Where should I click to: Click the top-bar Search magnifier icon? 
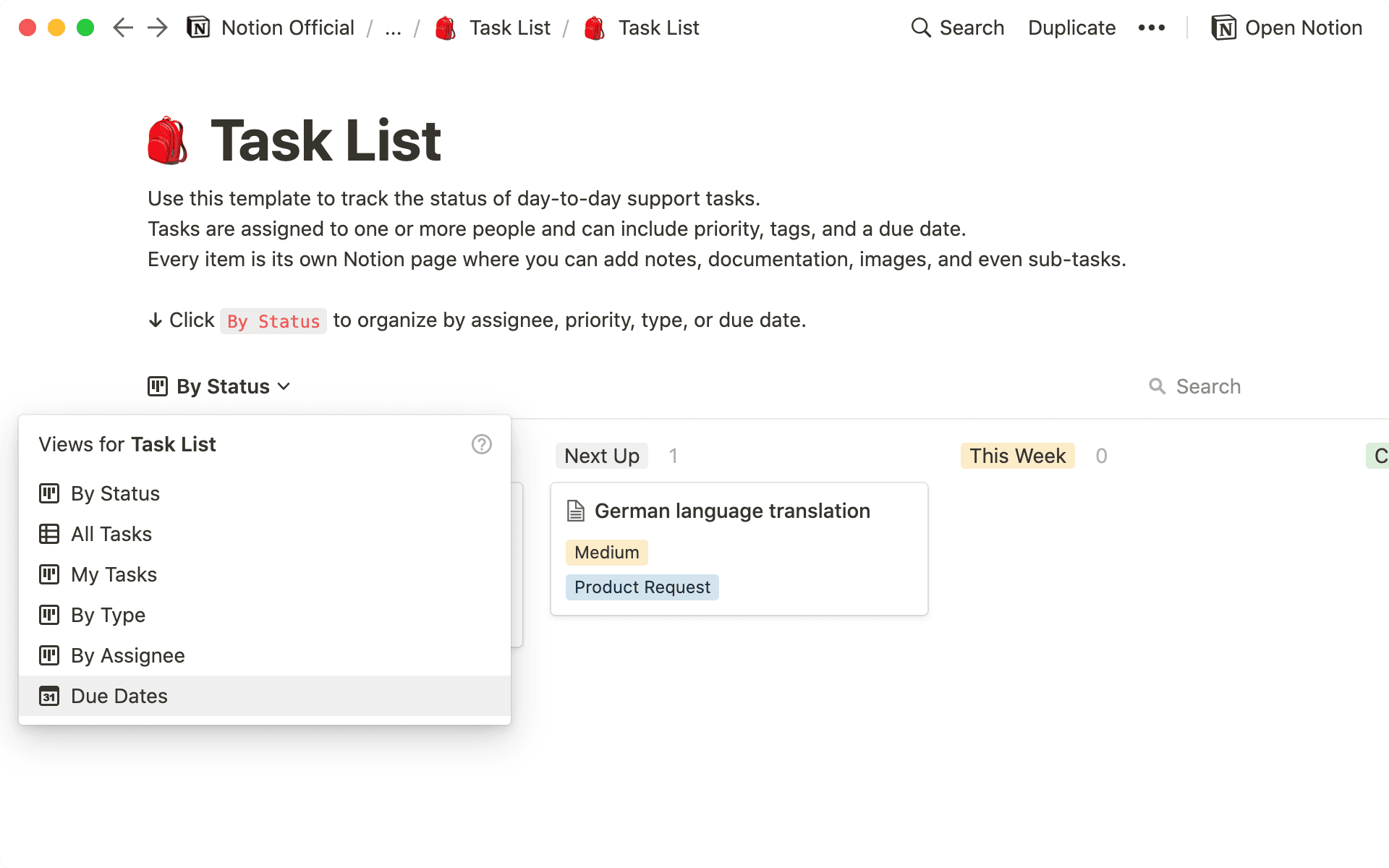click(920, 27)
